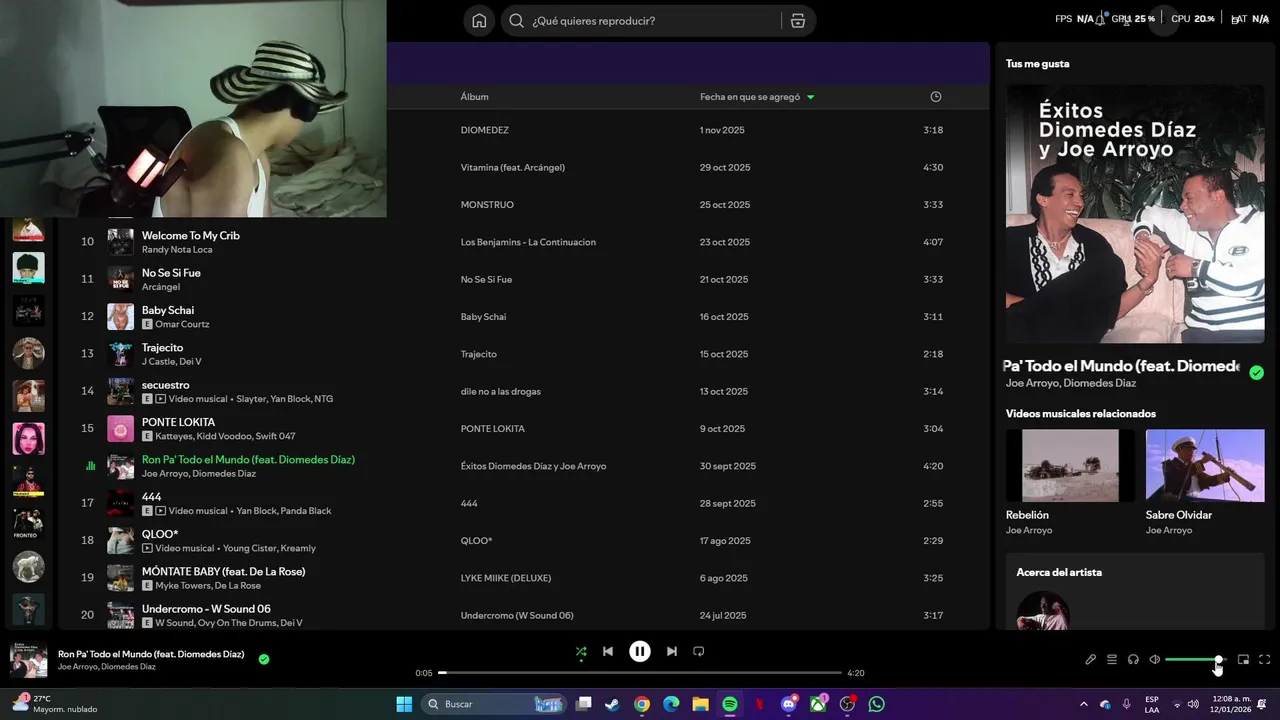Remove liked status in now-playing bar

(x=264, y=659)
